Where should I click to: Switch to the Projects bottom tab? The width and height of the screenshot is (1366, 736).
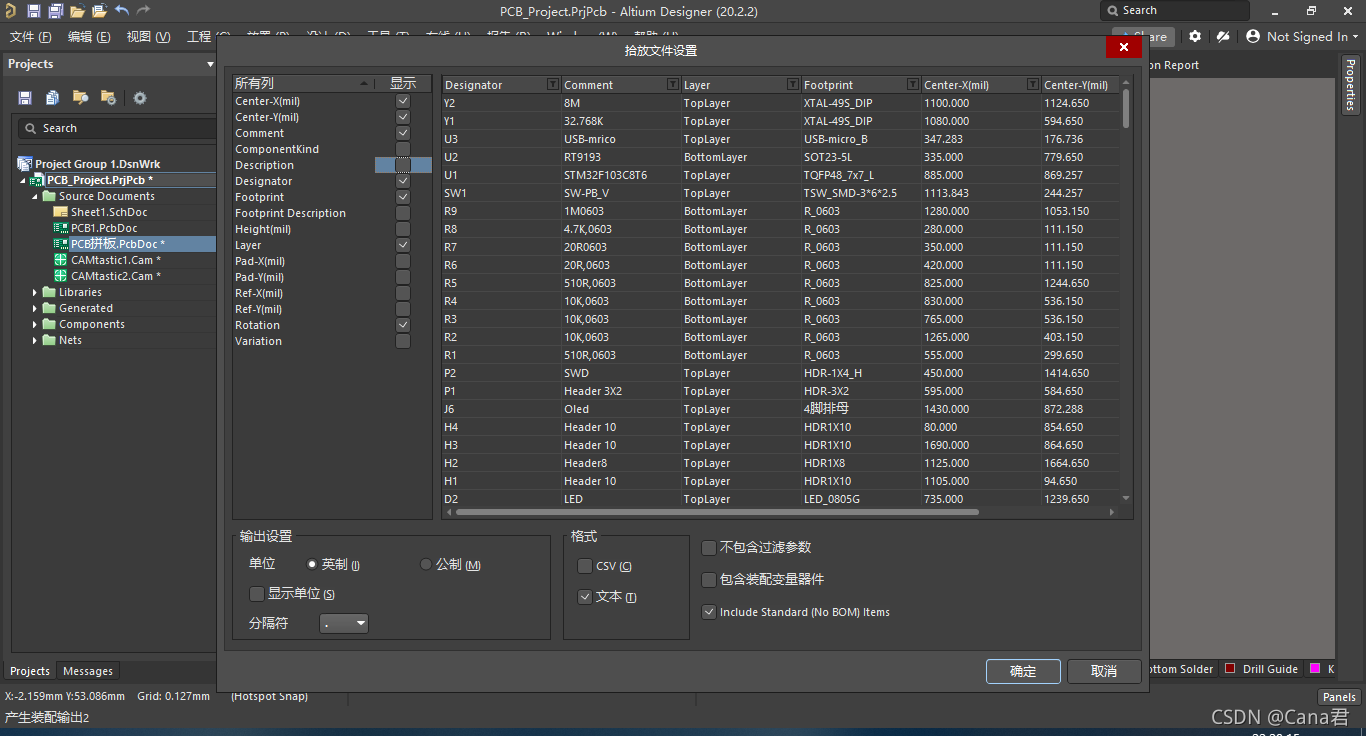(x=30, y=671)
